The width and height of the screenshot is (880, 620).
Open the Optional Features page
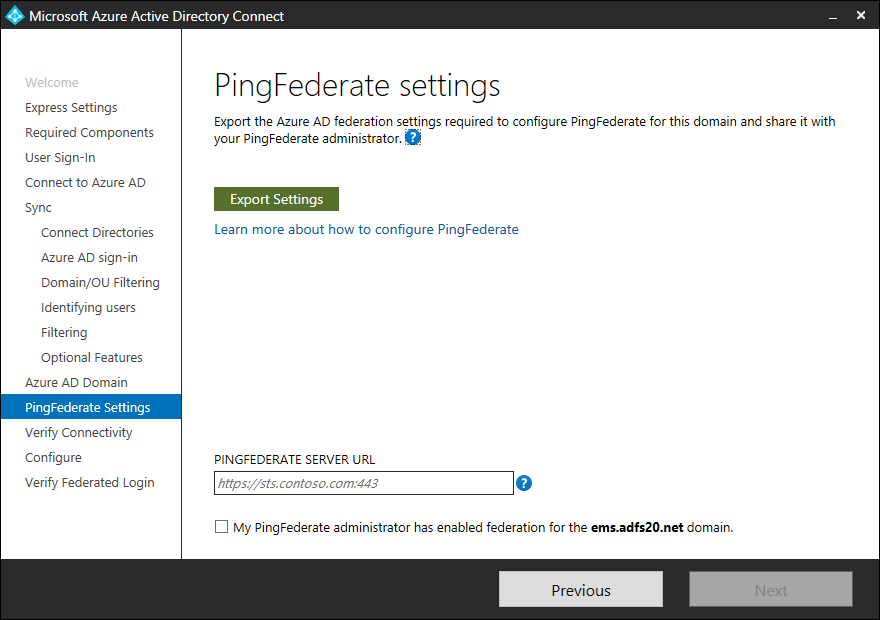tap(92, 357)
